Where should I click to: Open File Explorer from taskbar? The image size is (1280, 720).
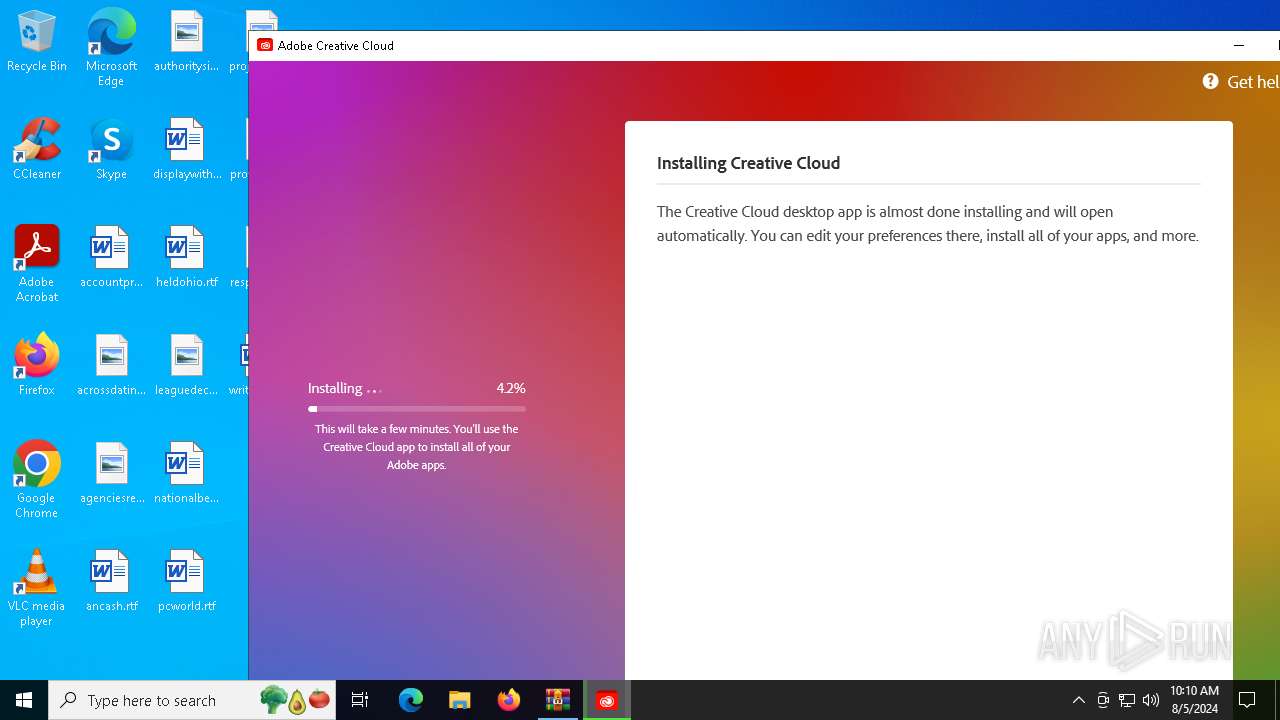460,700
